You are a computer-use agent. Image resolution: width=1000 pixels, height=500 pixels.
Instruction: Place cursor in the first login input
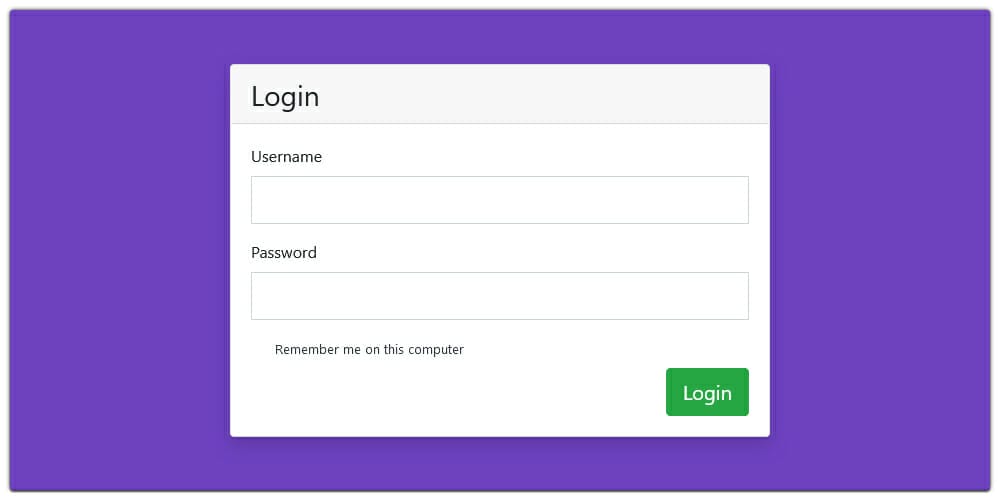tap(499, 200)
